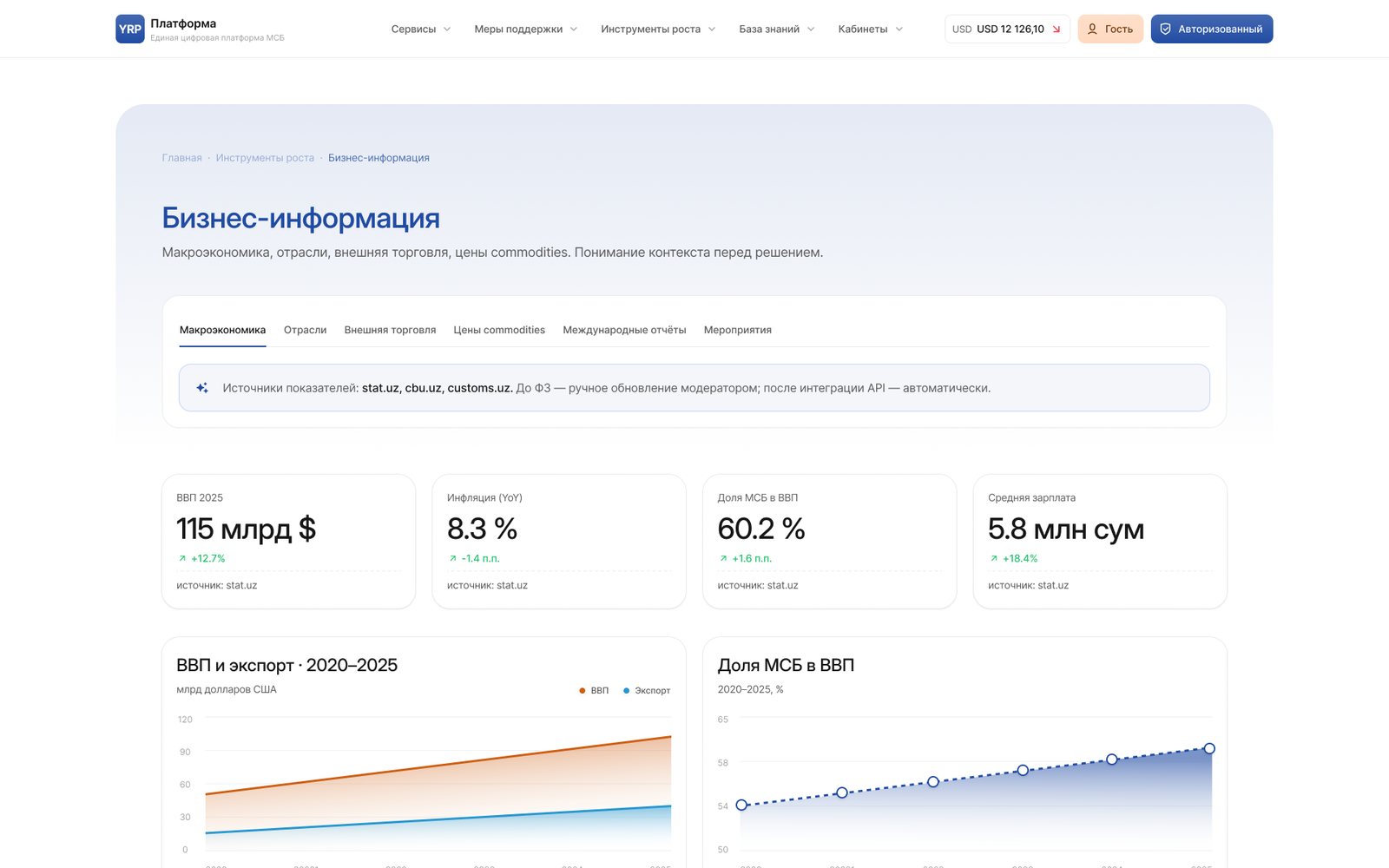Click the Авторизованный button
1389x868 pixels.
point(1212,29)
